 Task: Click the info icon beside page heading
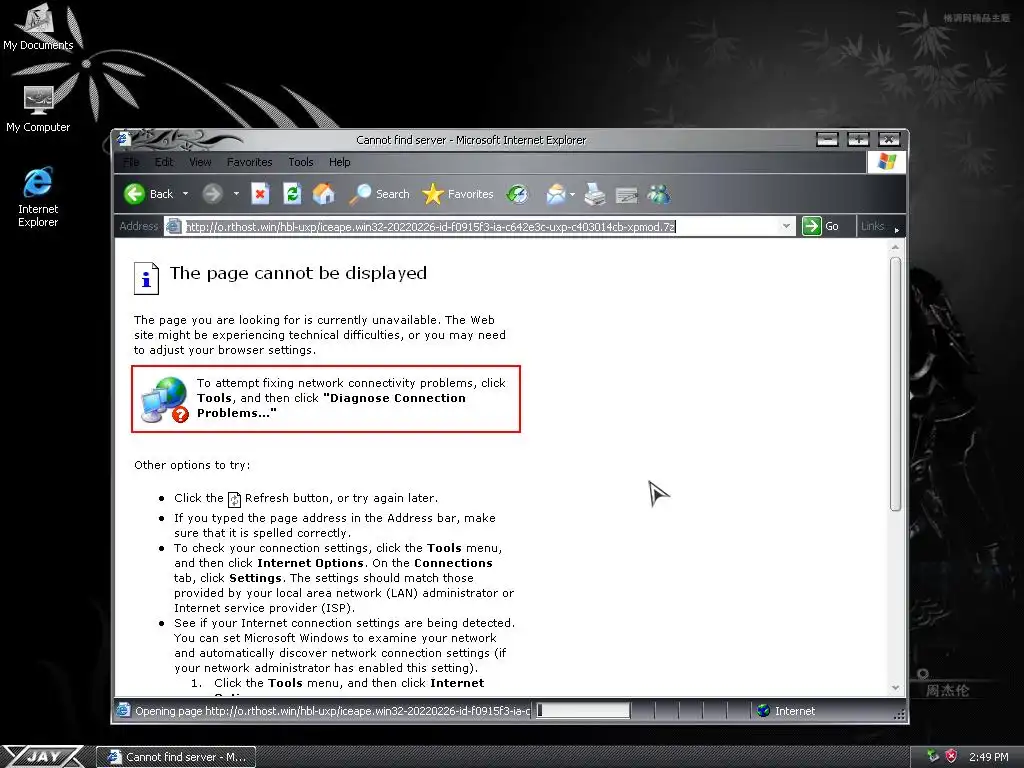coord(146,278)
